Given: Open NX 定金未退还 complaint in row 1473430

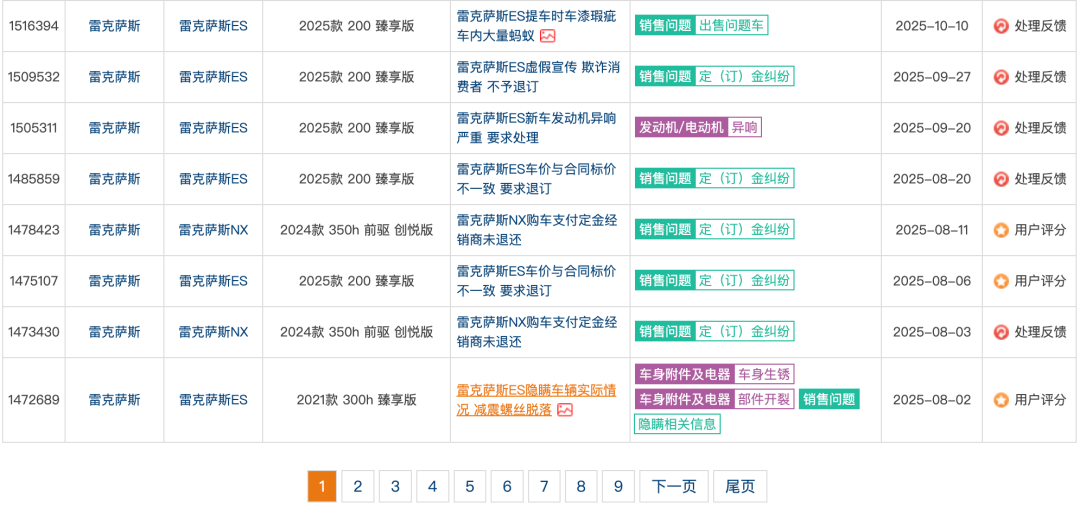Looking at the screenshot, I should [537, 332].
